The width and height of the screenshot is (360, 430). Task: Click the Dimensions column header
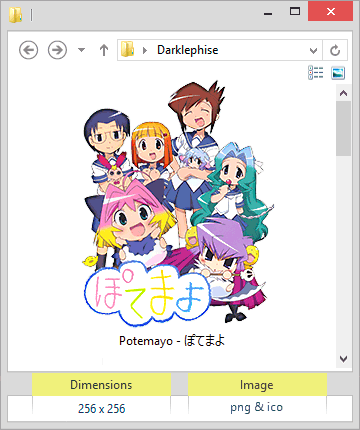point(101,385)
